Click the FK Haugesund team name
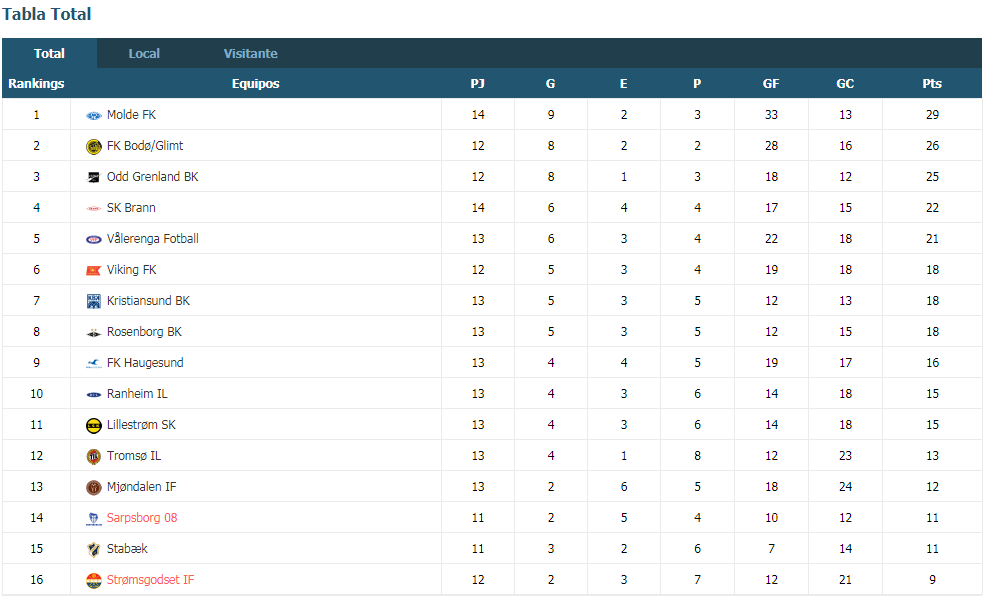 145,363
